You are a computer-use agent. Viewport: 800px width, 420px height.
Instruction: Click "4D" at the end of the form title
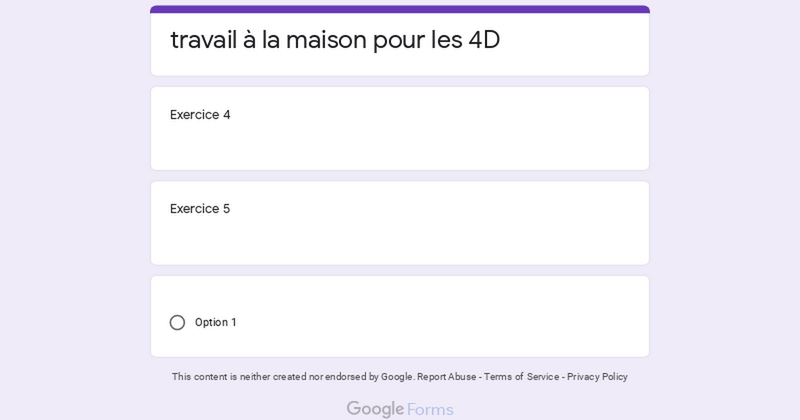pyautogui.click(x=484, y=40)
